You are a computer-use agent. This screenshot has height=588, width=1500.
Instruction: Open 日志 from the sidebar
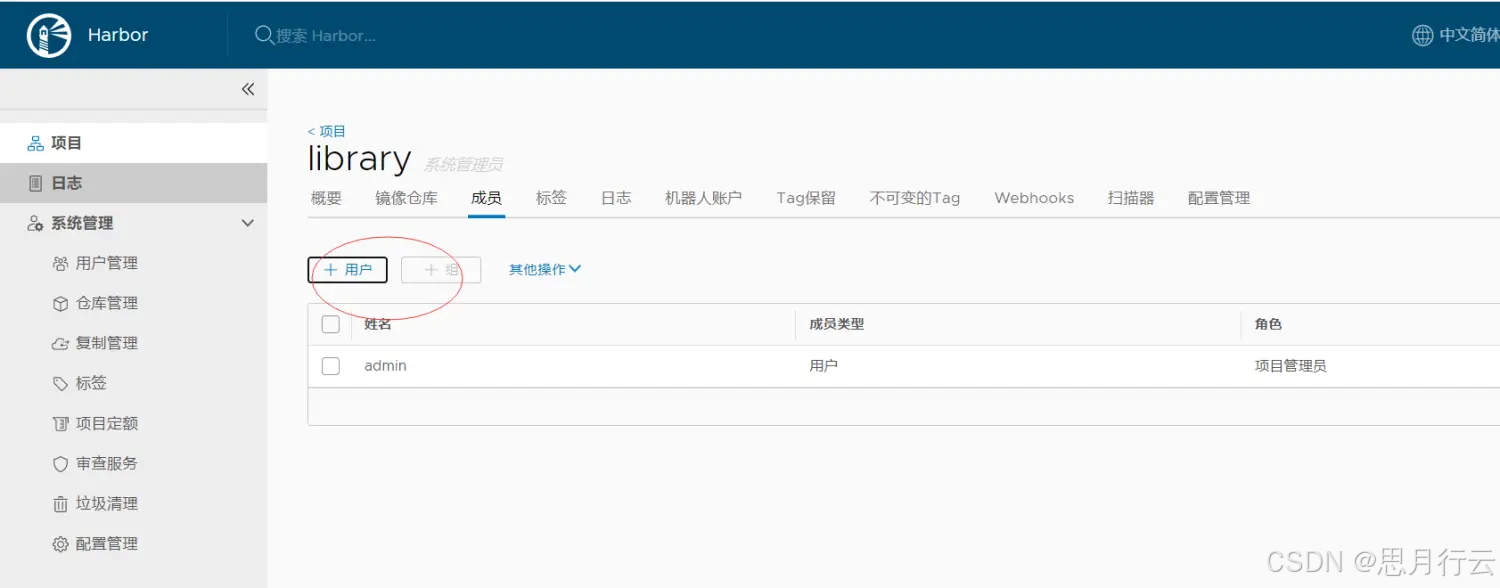65,182
